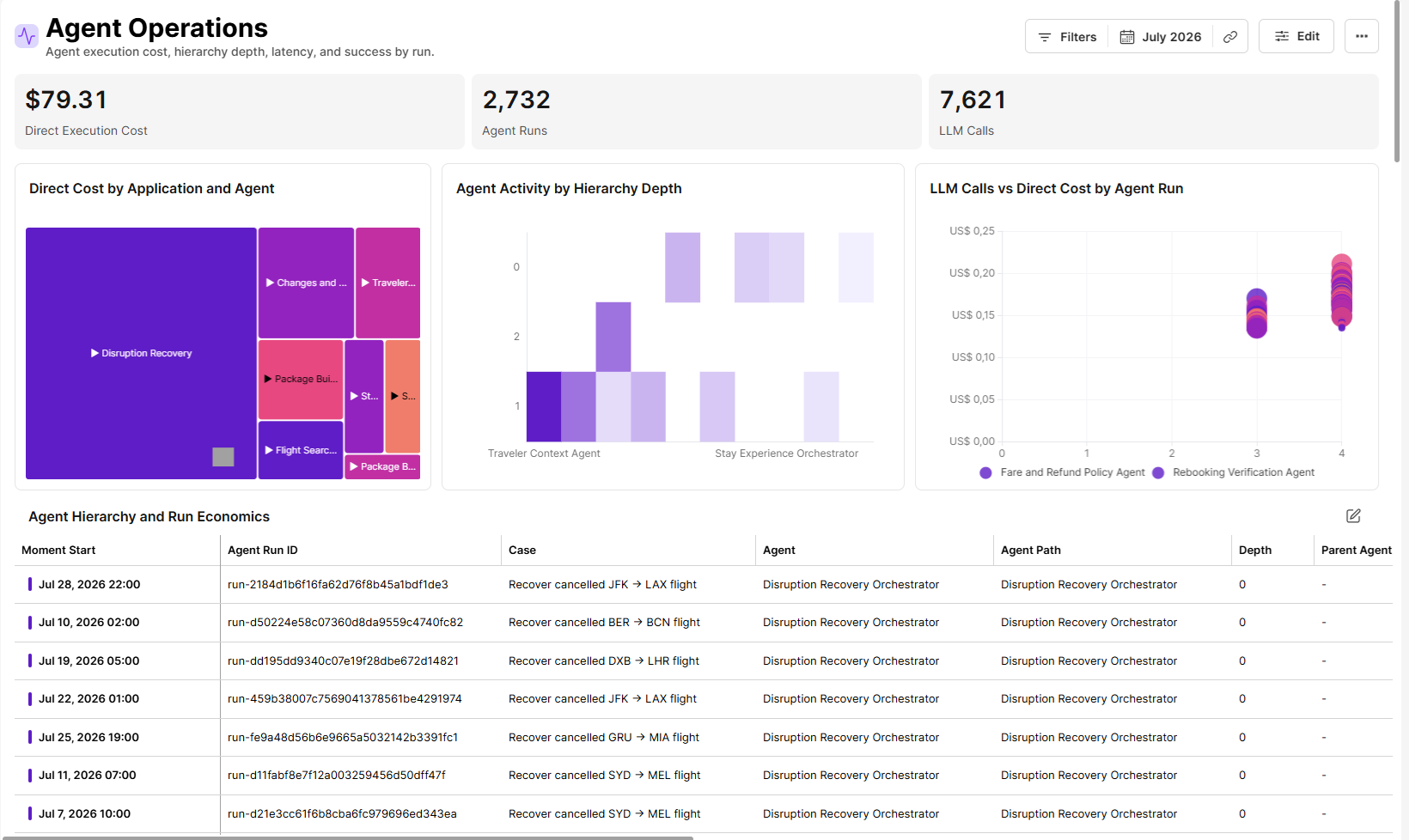Viewport: 1409px width, 840px height.
Task: Toggle Fare and Refund Policy Agent legend
Action: click(x=1063, y=472)
